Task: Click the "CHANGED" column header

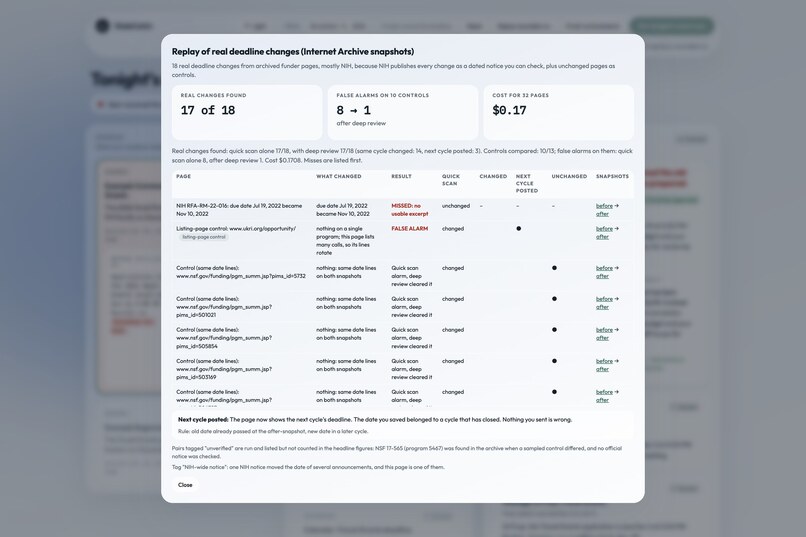Action: (493, 176)
